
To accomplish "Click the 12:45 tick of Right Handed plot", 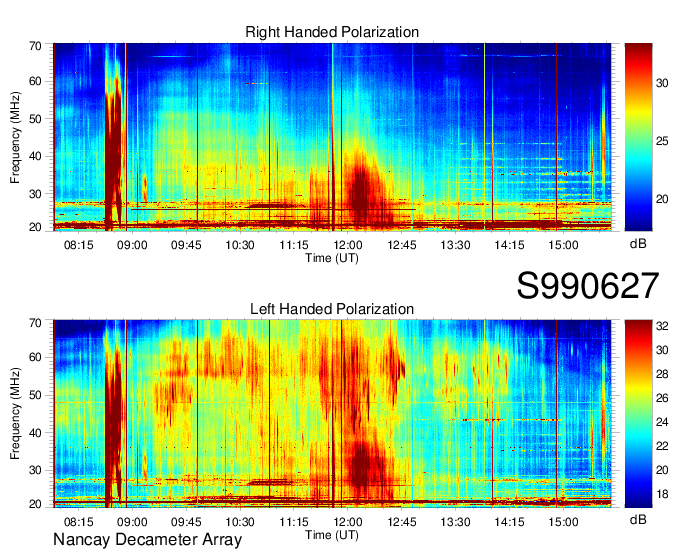I will click(x=402, y=245).
